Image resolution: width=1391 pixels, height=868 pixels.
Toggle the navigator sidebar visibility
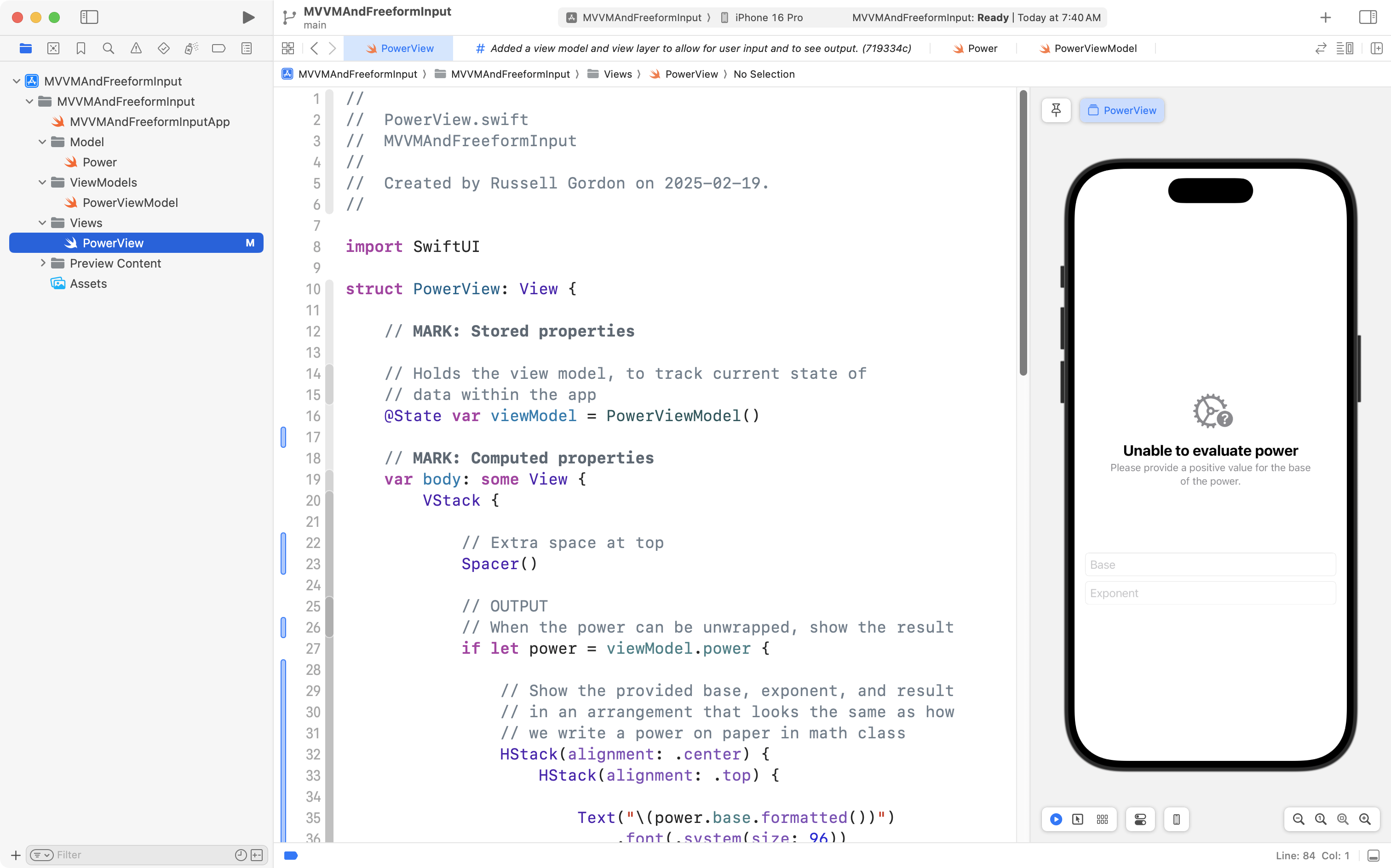pyautogui.click(x=89, y=17)
